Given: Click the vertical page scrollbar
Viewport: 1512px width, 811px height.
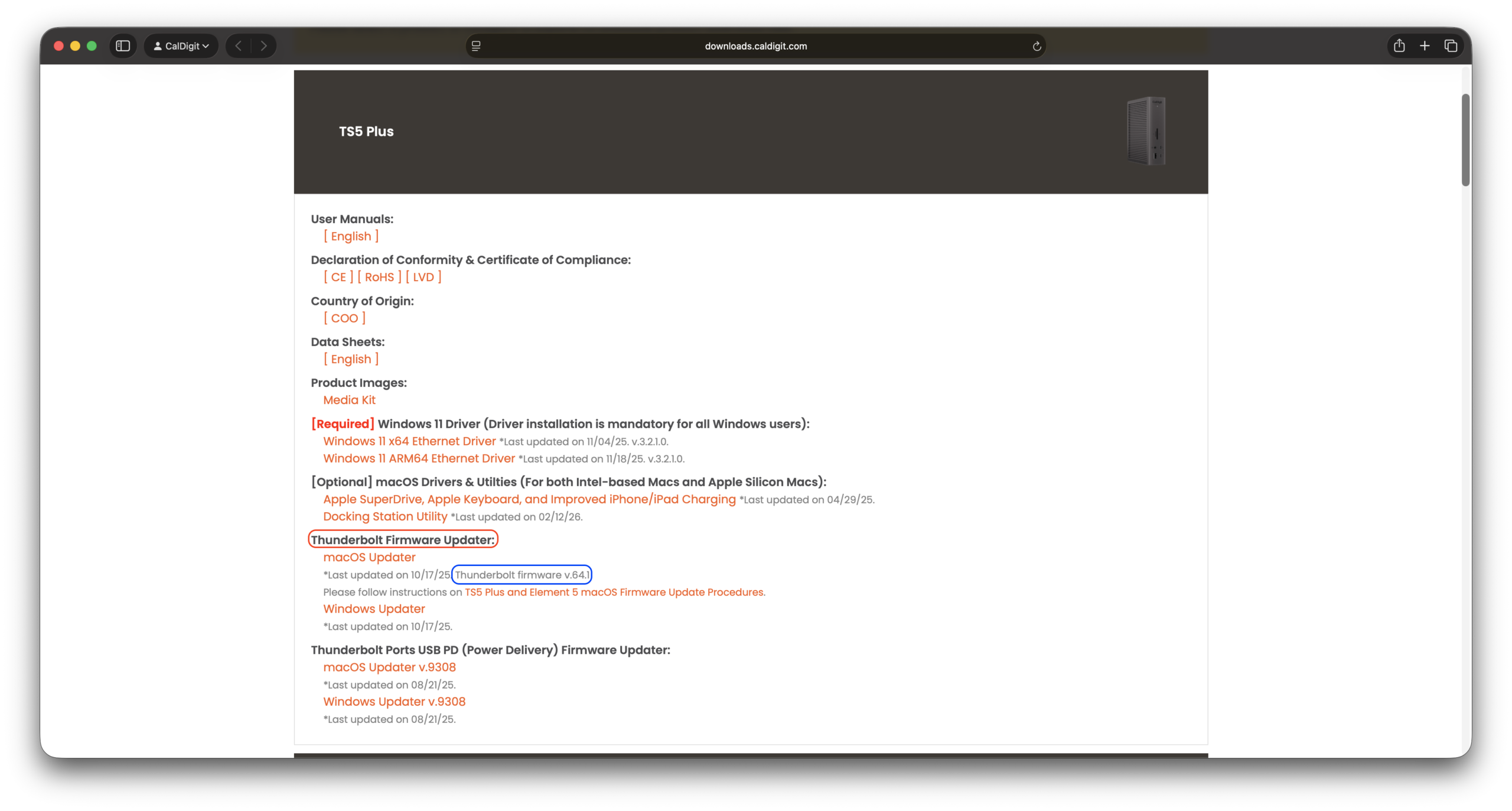Looking at the screenshot, I should [1465, 140].
